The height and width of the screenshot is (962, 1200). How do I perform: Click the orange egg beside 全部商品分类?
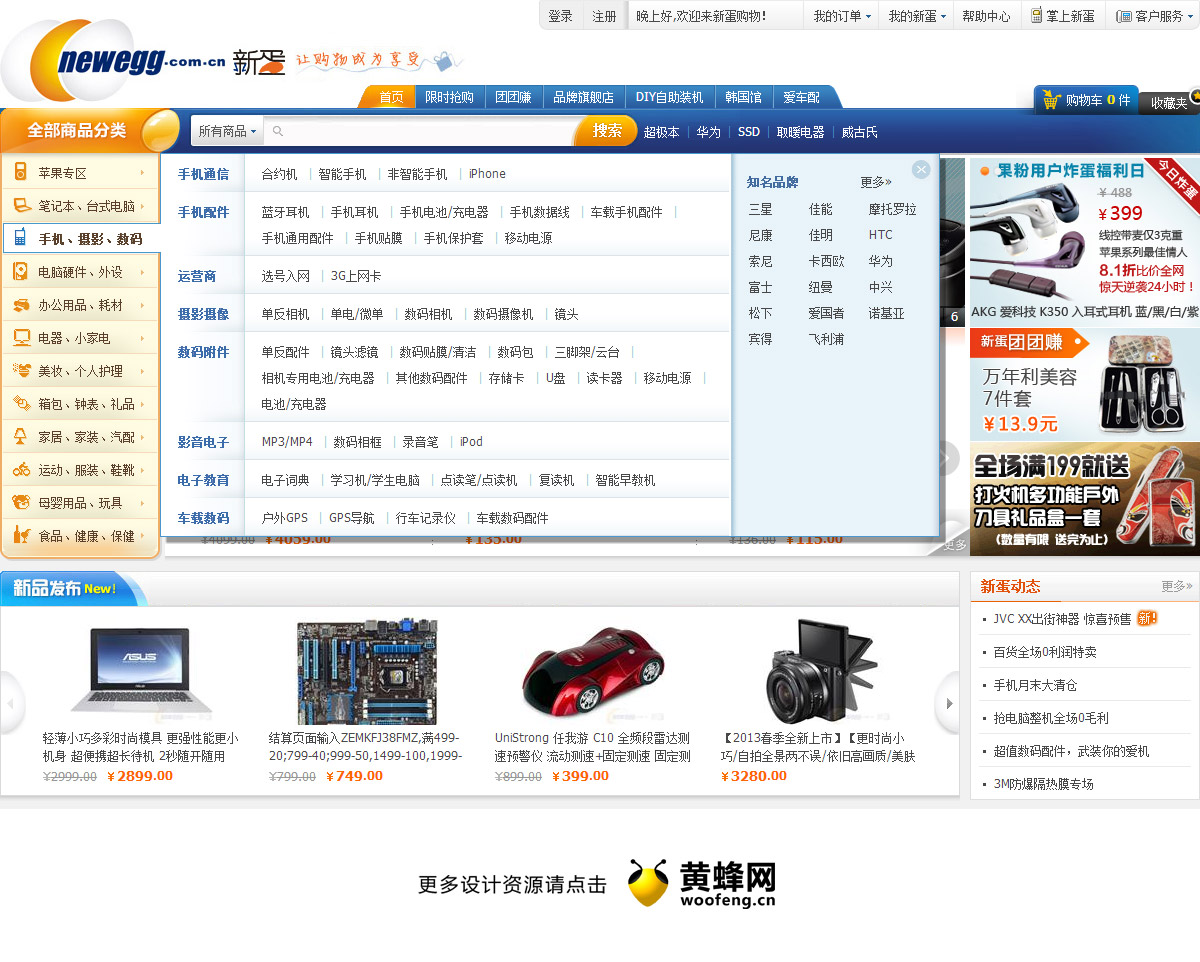click(159, 130)
